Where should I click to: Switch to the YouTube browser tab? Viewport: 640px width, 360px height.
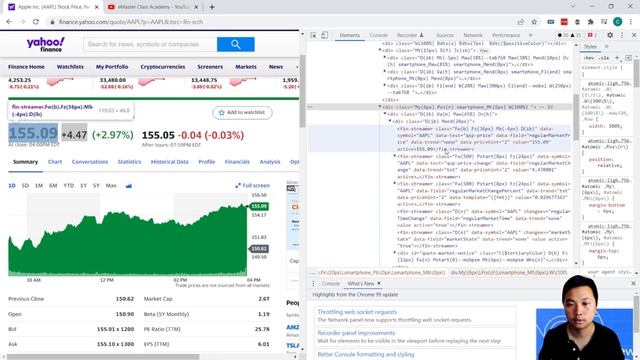[153, 7]
